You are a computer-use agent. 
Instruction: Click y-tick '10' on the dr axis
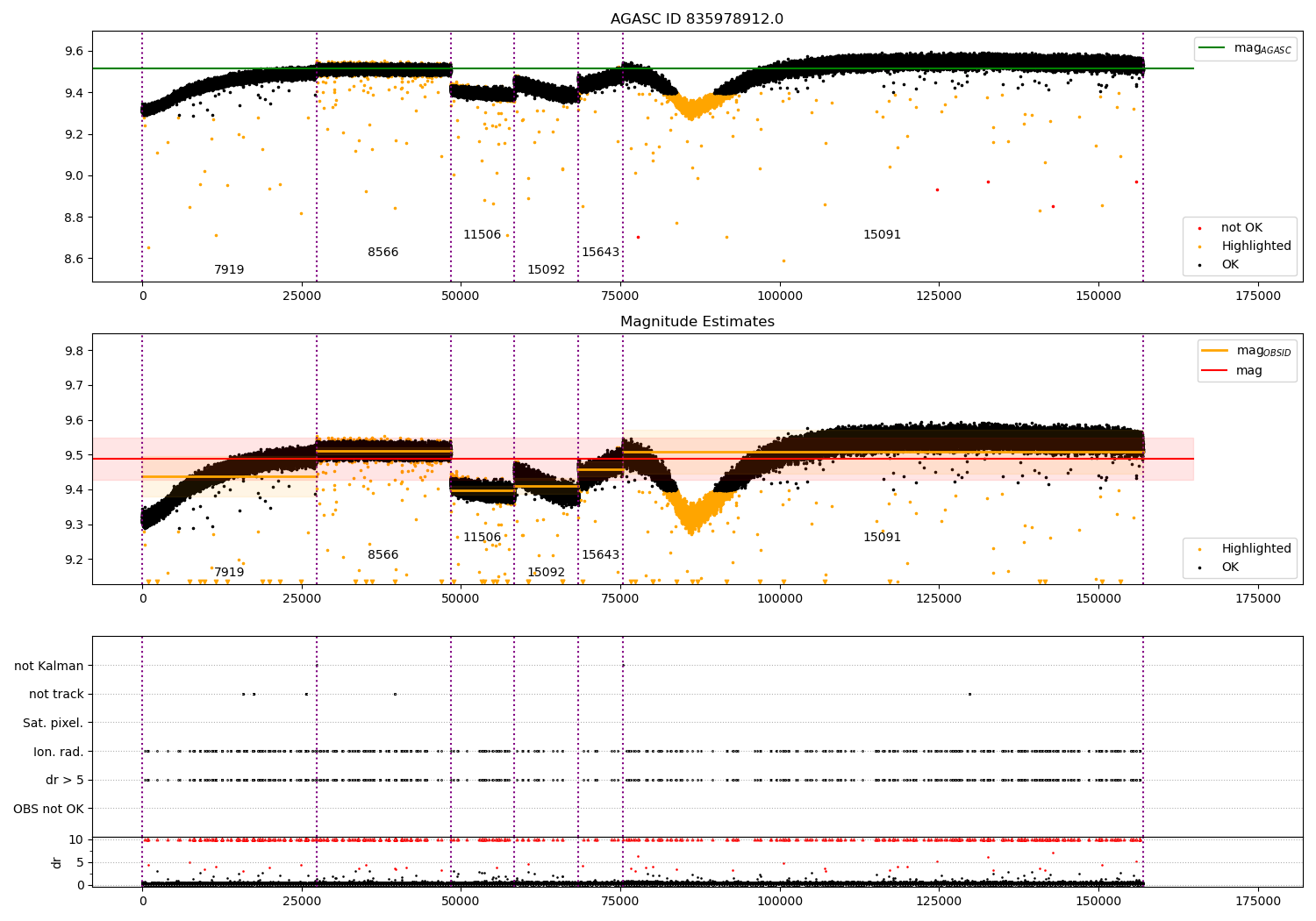coord(76,840)
